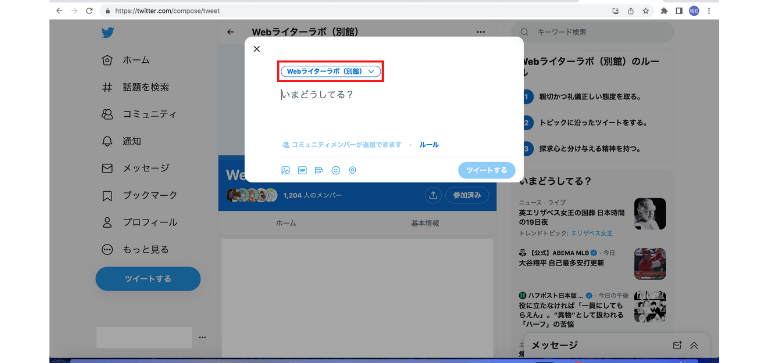
Task: Reload the page with refresh icon
Action: tap(89, 11)
